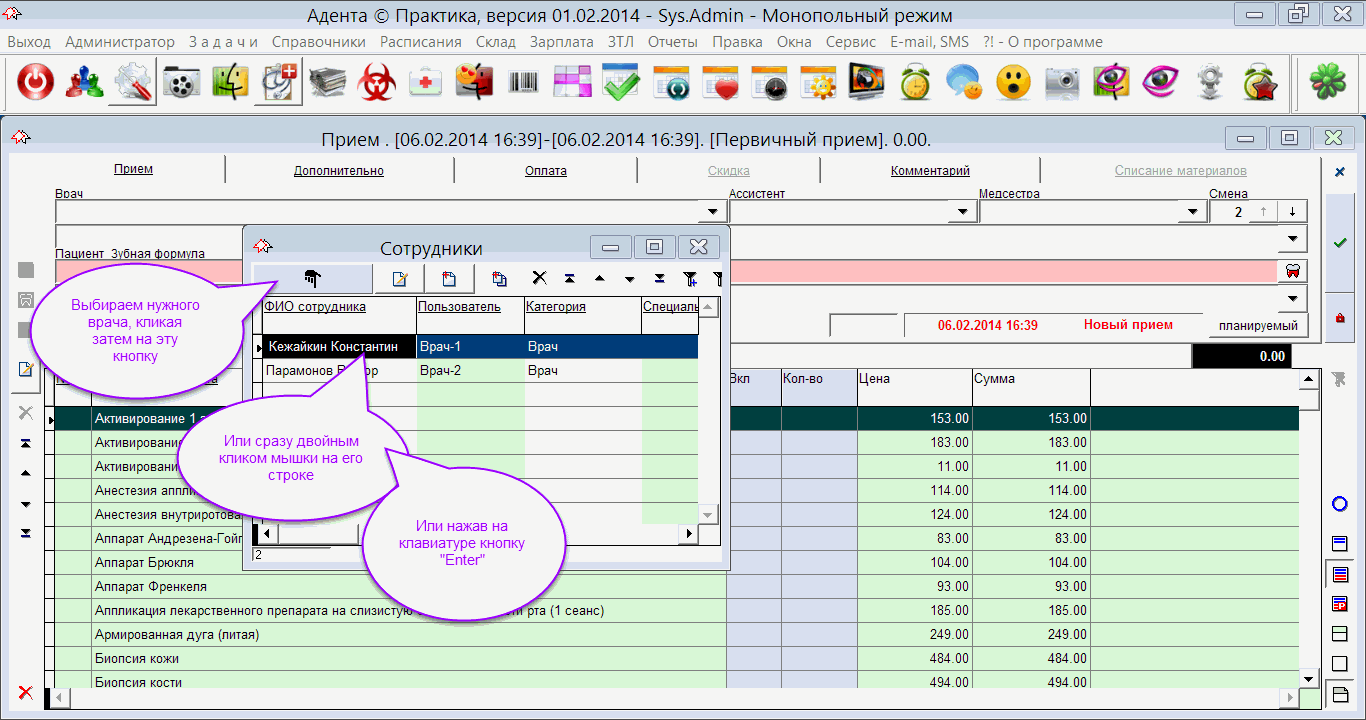Open the Комментарий tab

(930, 171)
